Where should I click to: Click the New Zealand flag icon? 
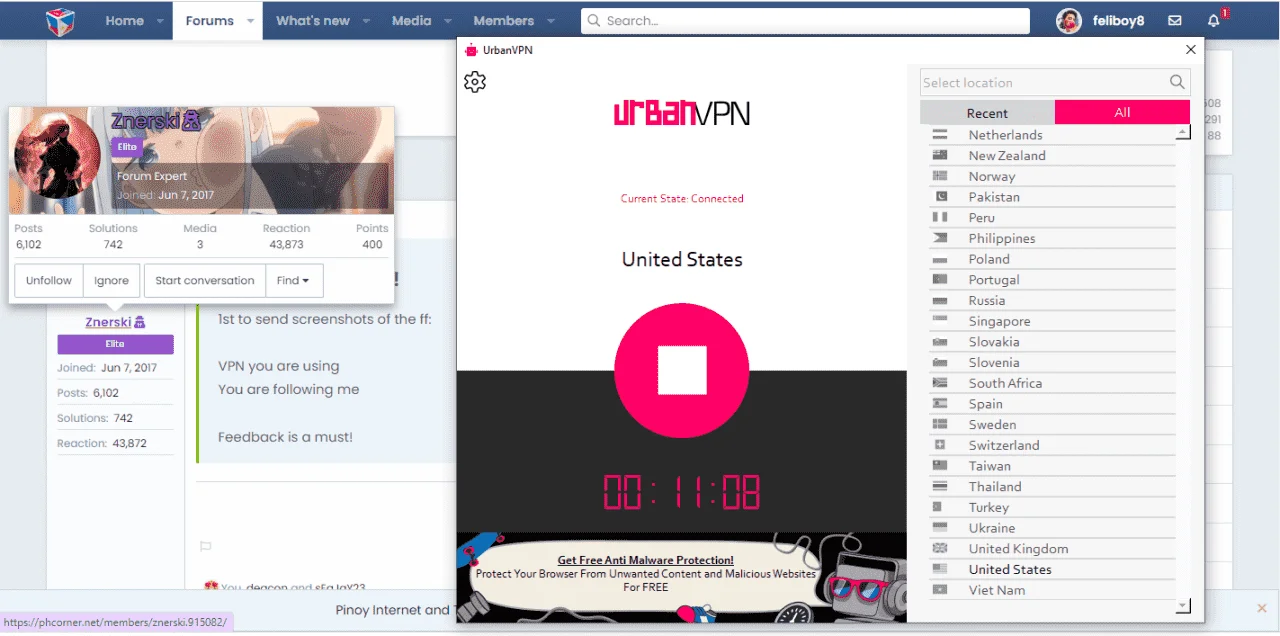pos(939,156)
